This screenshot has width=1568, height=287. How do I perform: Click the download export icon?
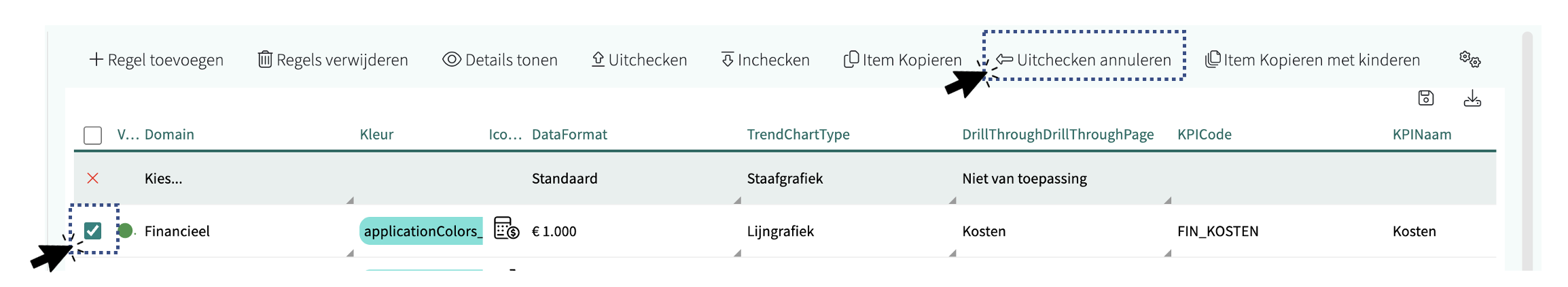coord(1472,99)
